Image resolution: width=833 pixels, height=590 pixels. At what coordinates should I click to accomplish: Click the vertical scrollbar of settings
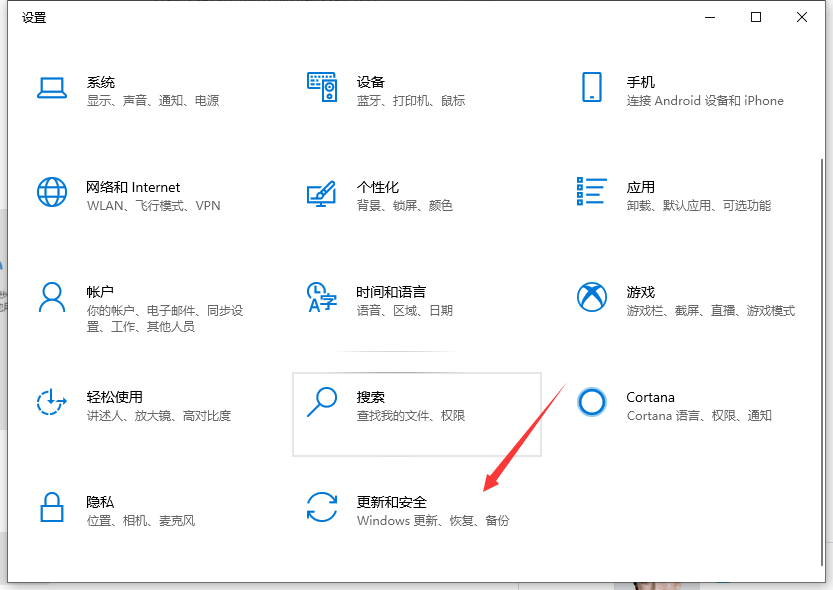tap(823, 360)
